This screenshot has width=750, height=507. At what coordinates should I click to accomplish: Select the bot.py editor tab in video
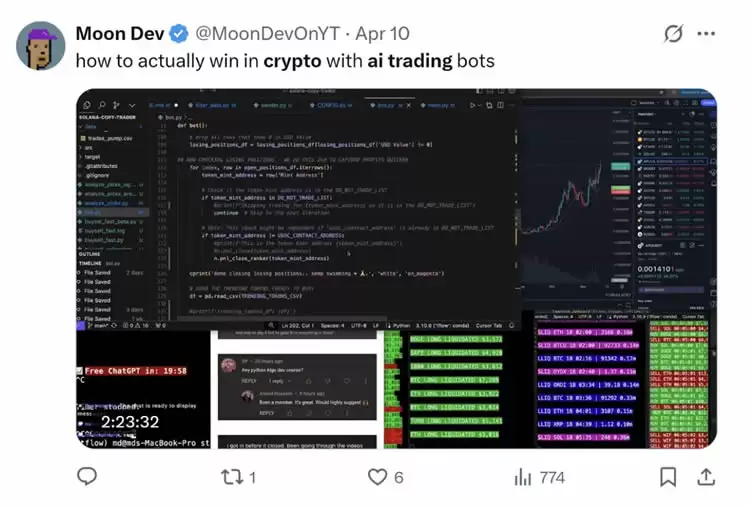[386, 105]
